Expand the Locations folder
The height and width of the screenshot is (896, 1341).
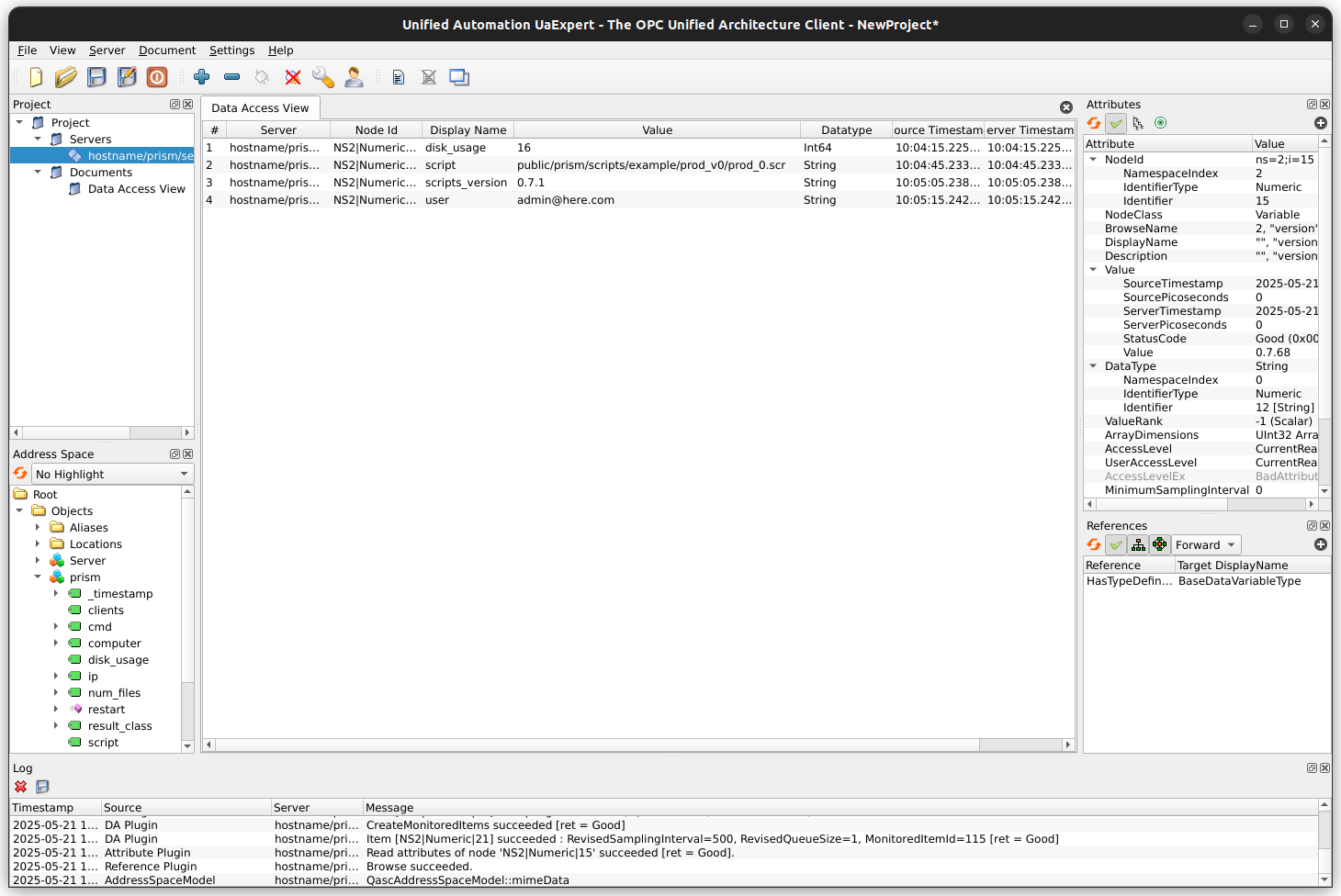click(x=38, y=544)
